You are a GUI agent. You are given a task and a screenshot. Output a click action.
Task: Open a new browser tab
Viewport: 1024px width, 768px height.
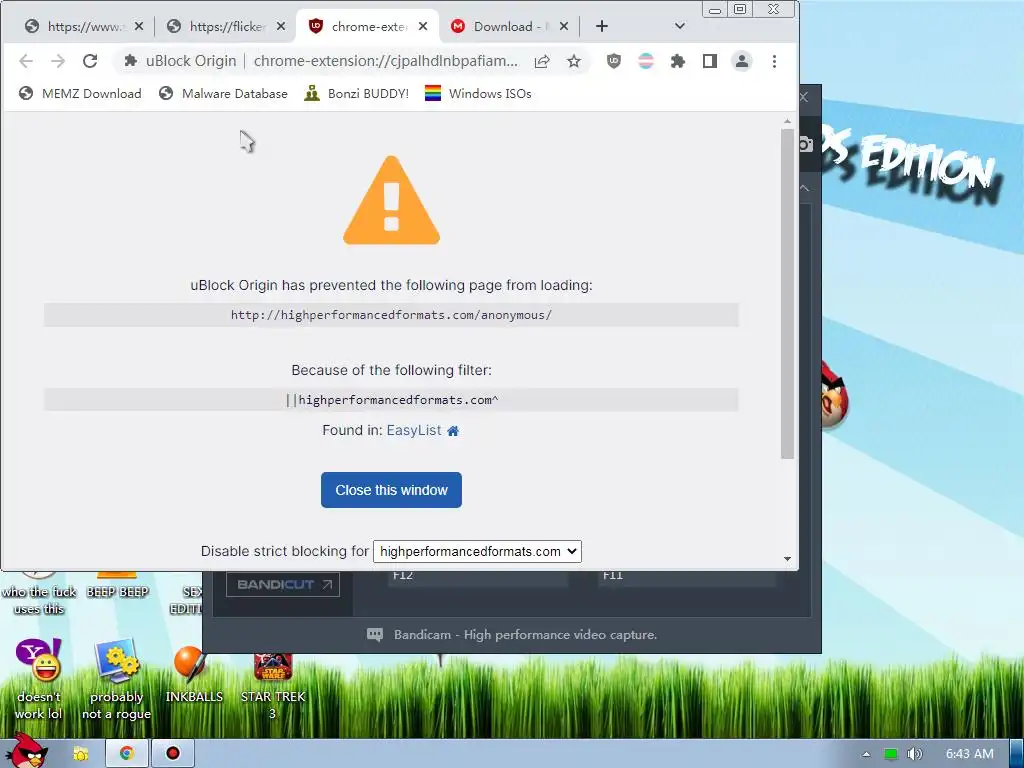601,26
